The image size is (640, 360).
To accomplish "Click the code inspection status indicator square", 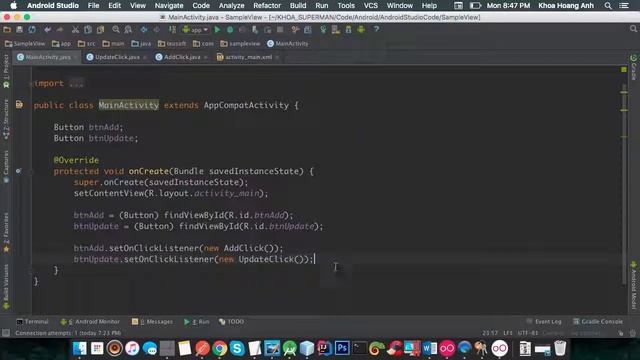I will (x=624, y=70).
